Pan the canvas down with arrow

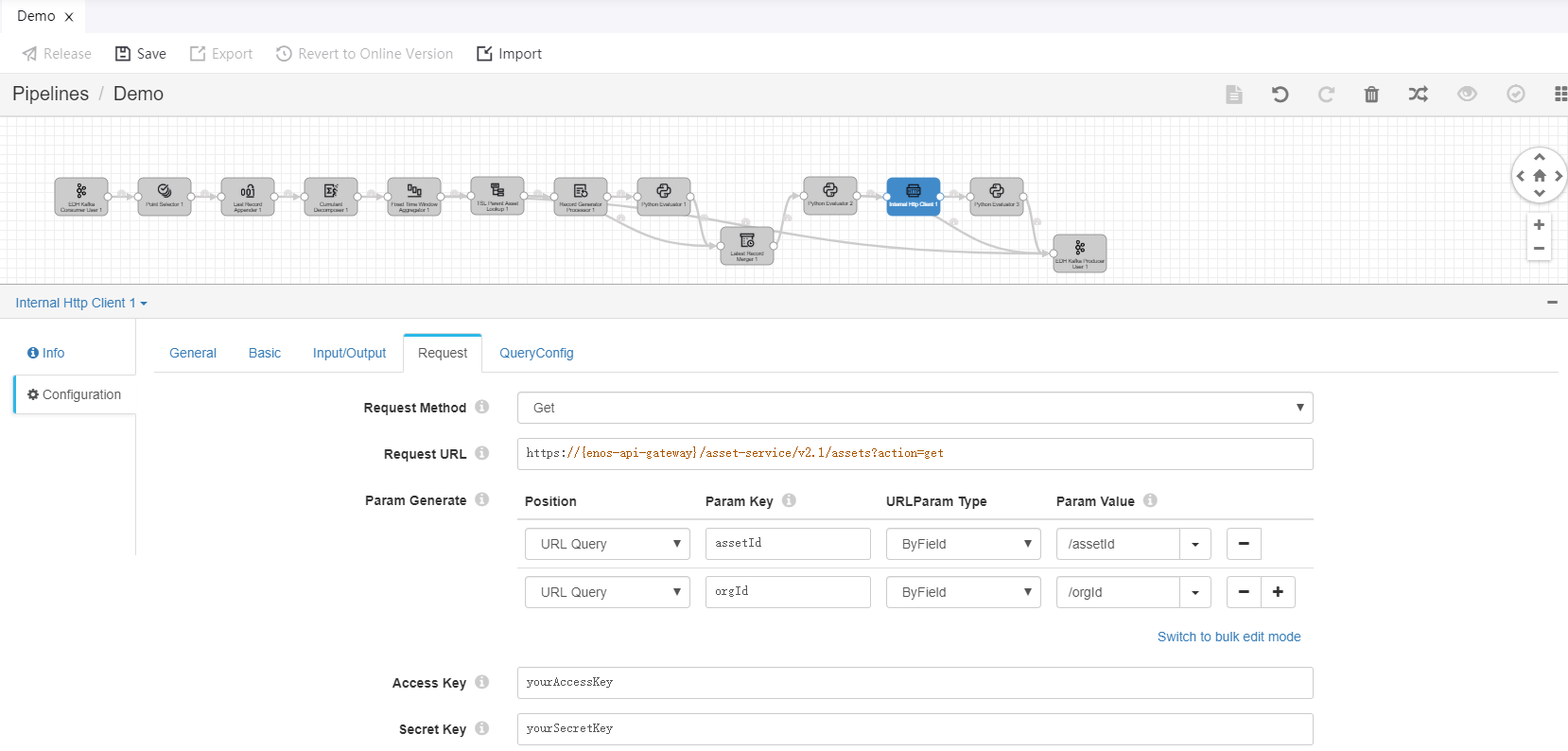click(x=1540, y=193)
